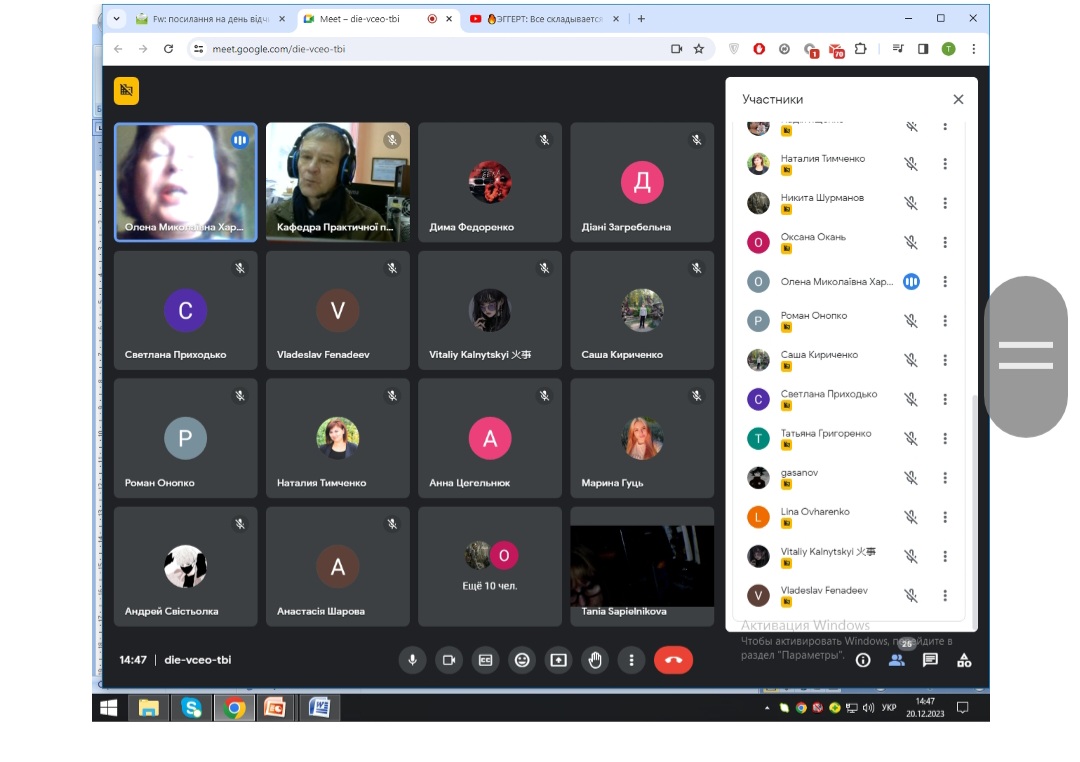This screenshot has width=1080, height=762.
Task: Click the yellow icon above the video grid
Action: coord(126,90)
